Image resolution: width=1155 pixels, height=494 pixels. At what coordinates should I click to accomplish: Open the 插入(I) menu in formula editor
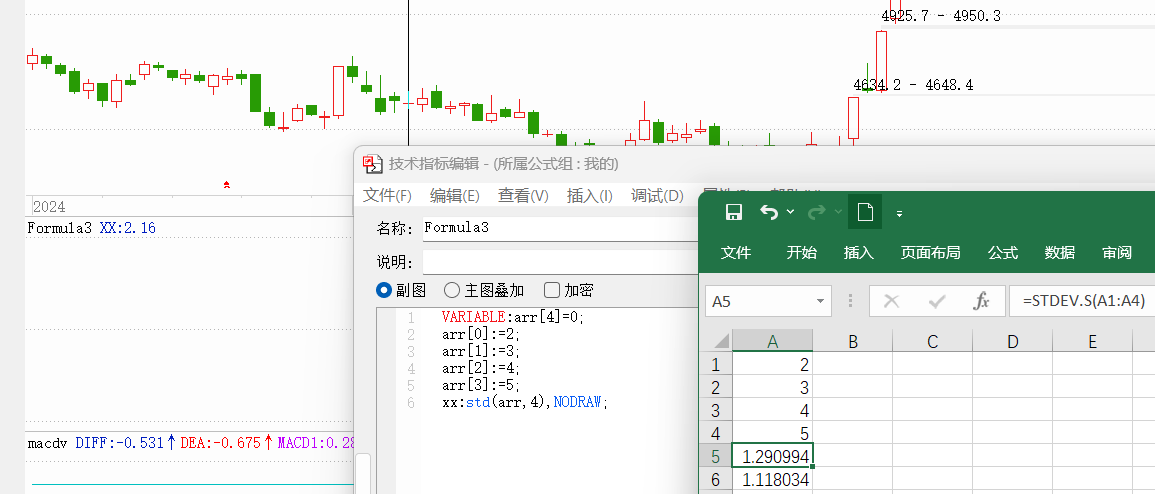(589, 196)
